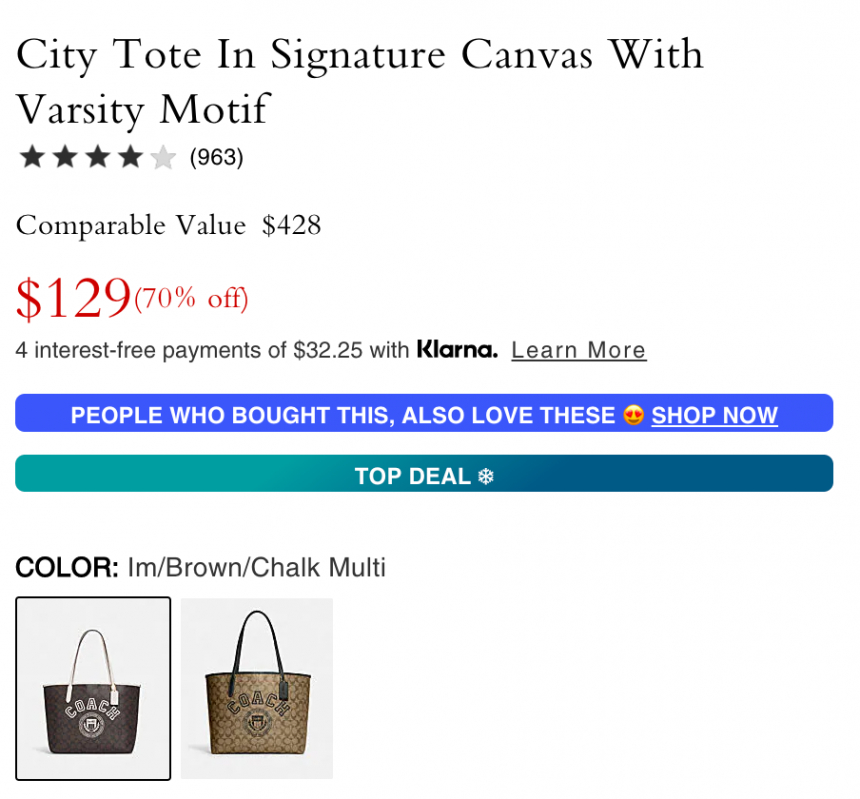Viewport: 860px width, 799px height.
Task: Click the first filled rating star
Action: pos(32,157)
